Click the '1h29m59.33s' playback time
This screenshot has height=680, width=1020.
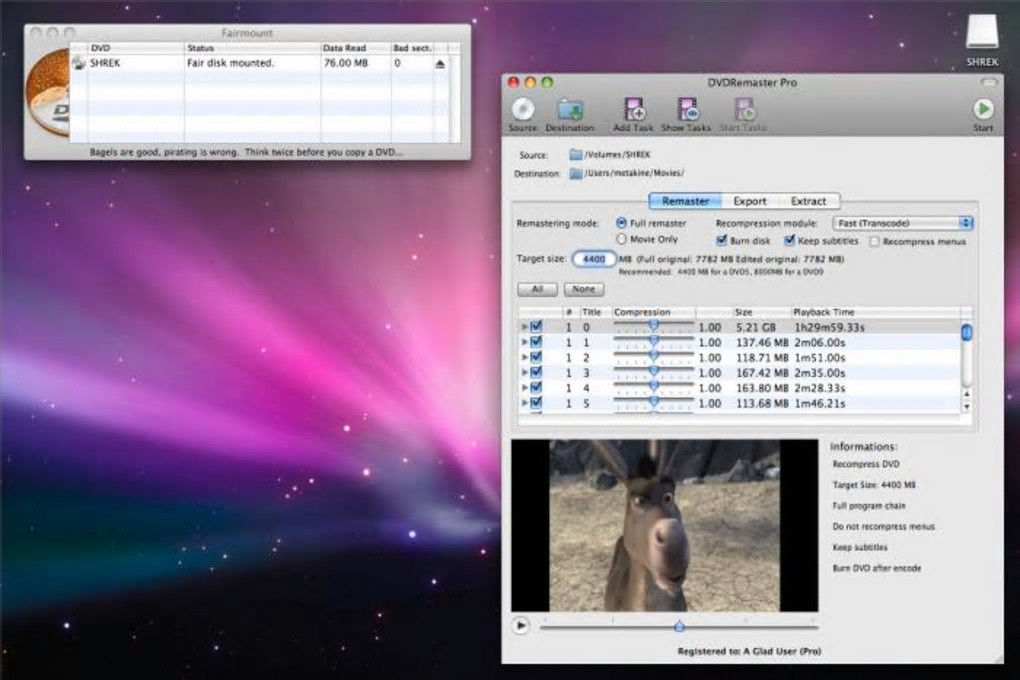pyautogui.click(x=829, y=327)
